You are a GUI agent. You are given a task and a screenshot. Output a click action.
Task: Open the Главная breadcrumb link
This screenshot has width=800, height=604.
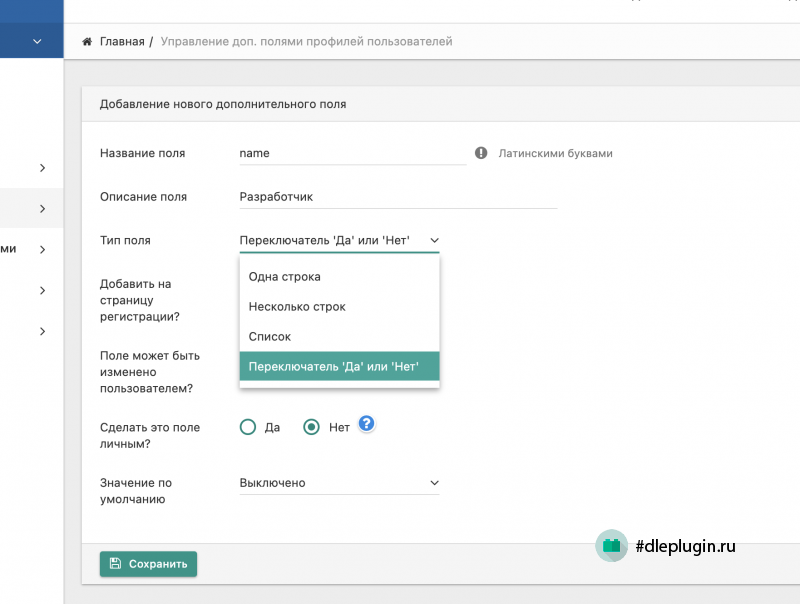[122, 41]
